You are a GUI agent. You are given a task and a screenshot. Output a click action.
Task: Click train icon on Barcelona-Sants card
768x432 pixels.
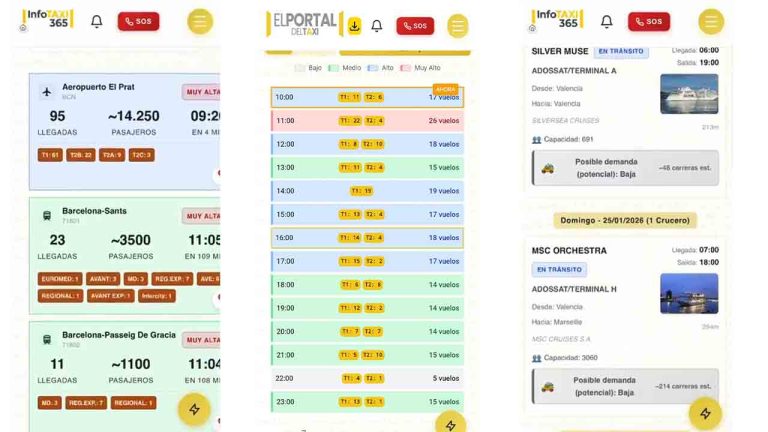[47, 216]
